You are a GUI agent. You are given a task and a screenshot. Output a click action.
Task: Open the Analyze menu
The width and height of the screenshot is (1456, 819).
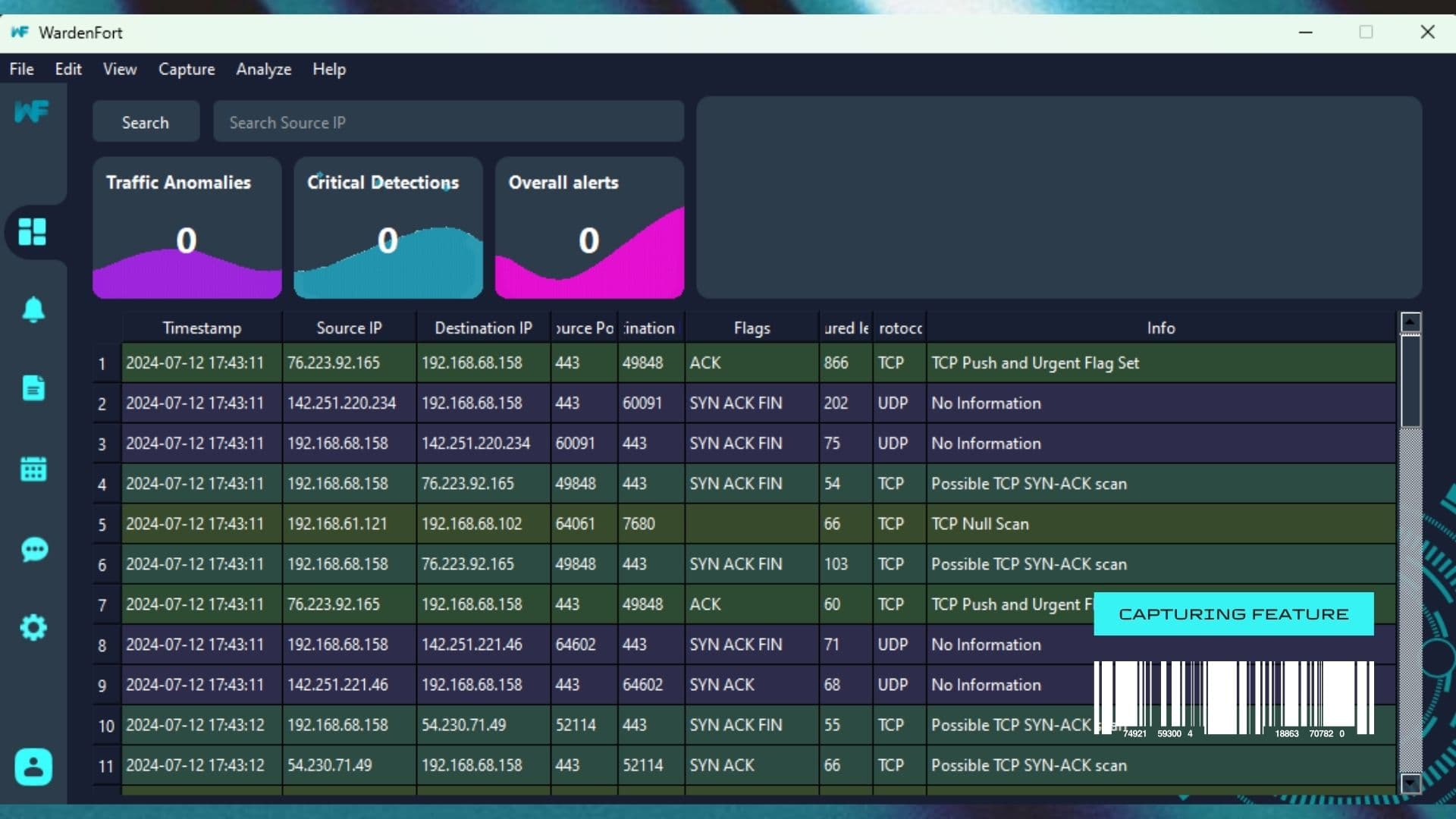click(x=263, y=69)
